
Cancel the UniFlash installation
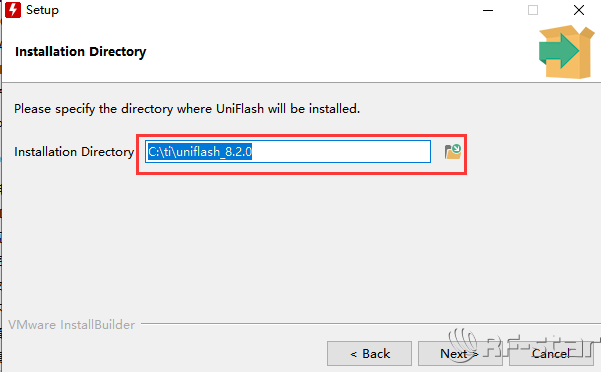point(551,353)
